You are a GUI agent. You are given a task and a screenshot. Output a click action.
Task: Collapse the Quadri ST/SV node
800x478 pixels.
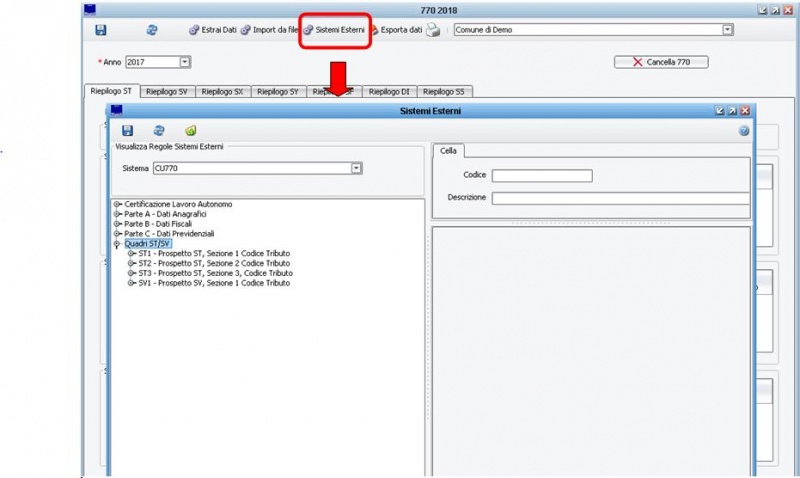(117, 244)
